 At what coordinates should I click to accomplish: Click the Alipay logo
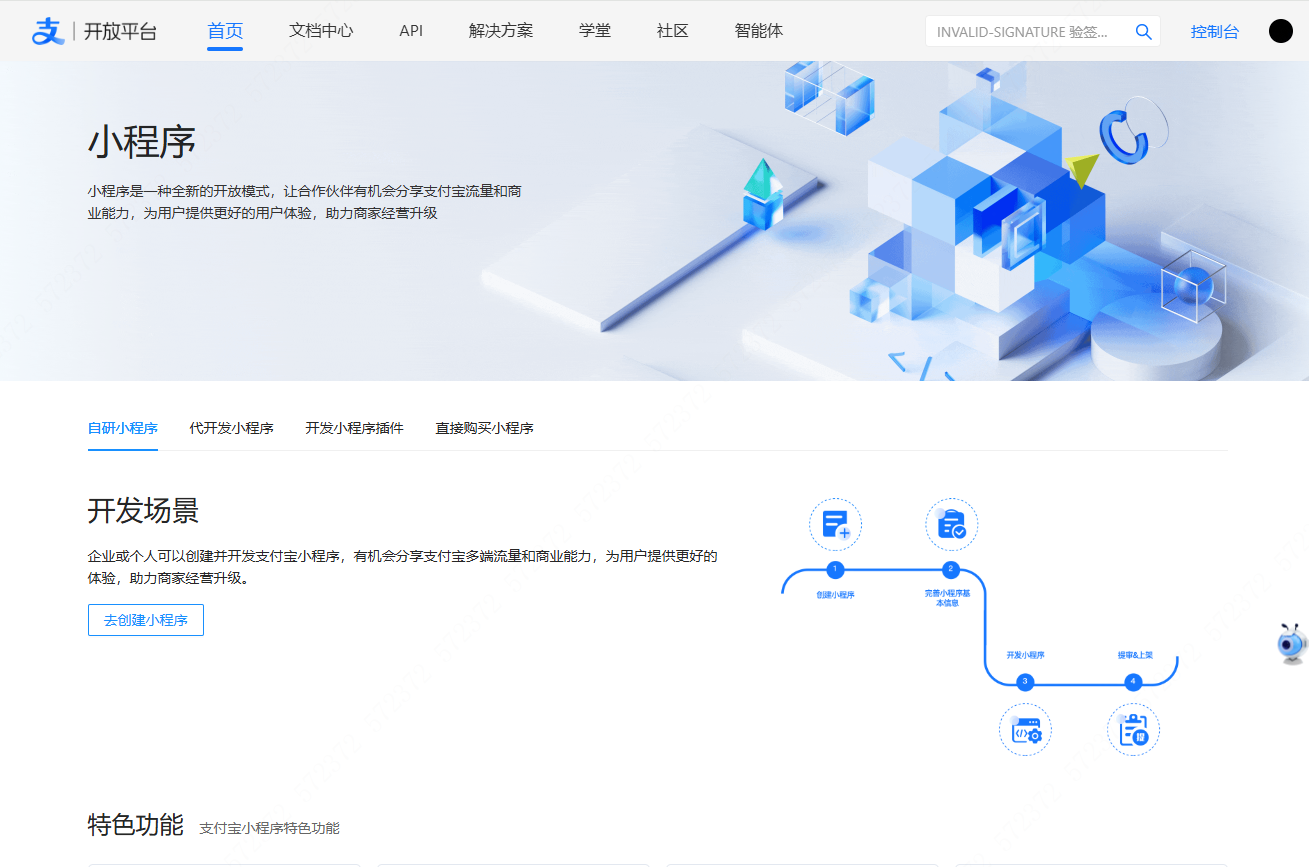[x=46, y=30]
